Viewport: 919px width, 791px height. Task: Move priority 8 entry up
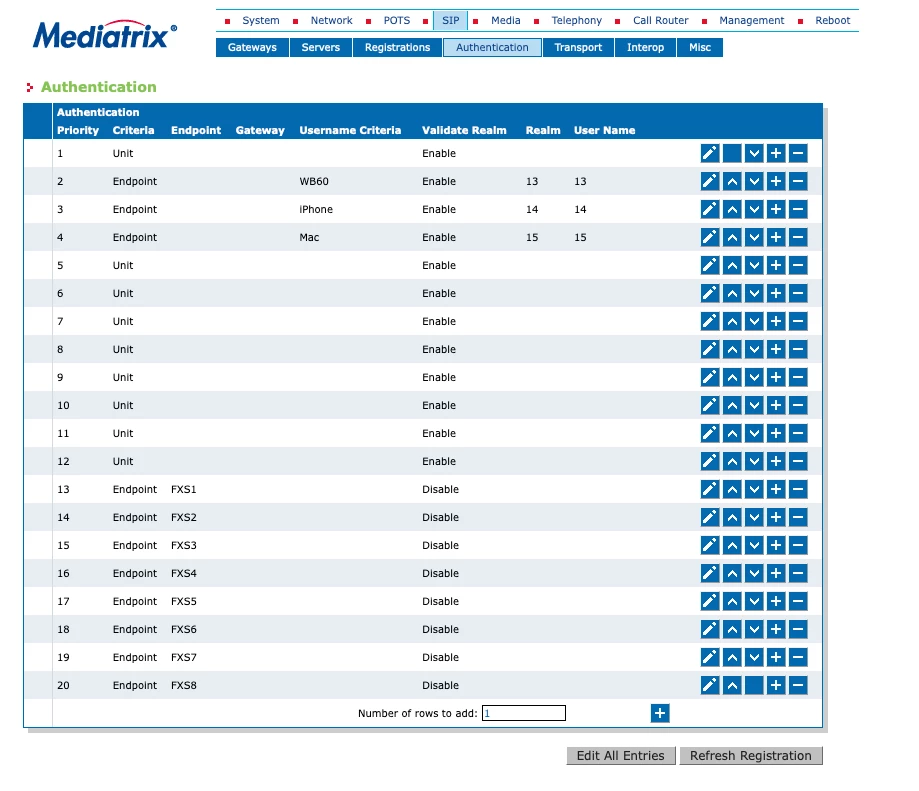point(732,349)
